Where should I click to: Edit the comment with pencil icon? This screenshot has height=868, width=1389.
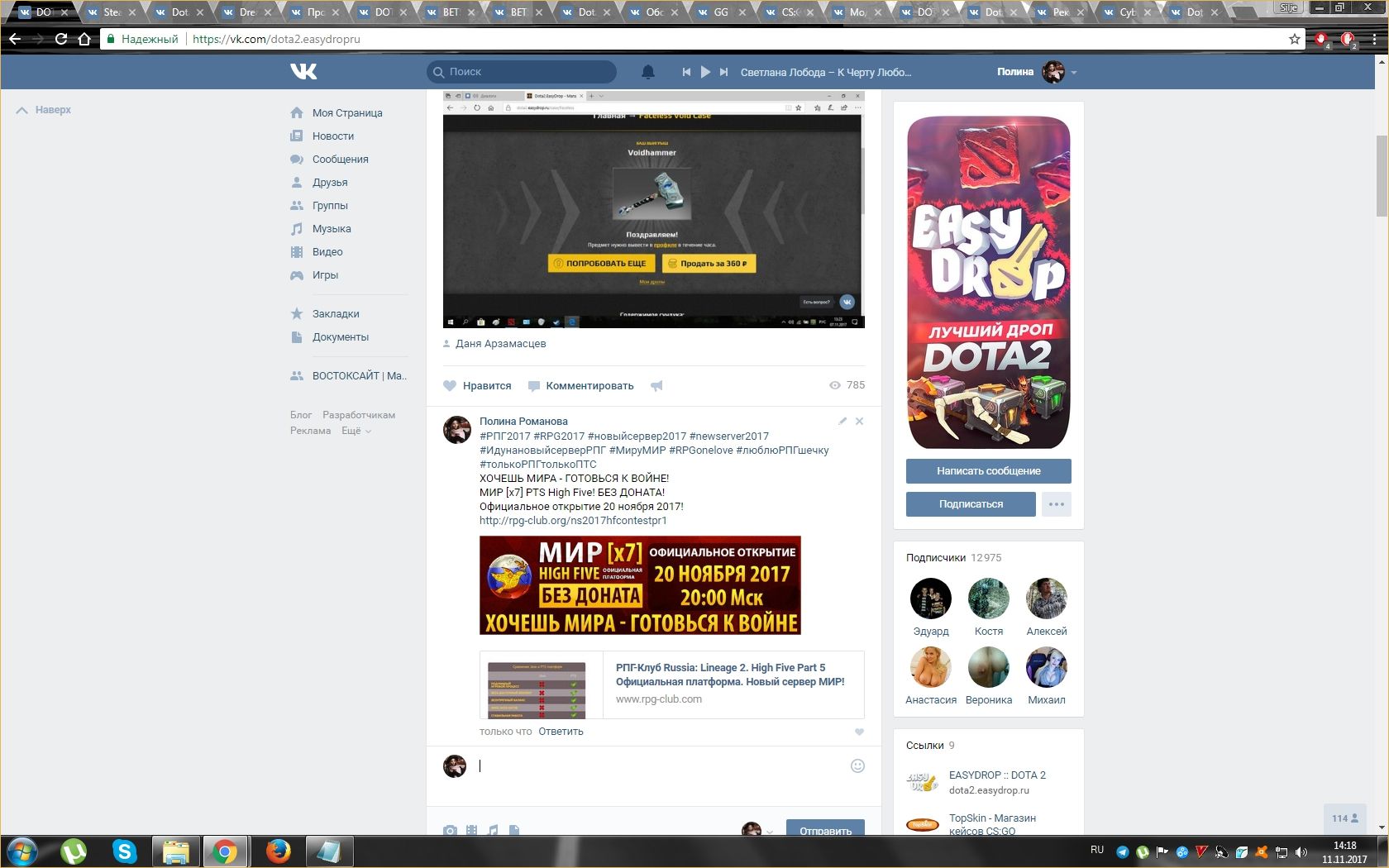pyautogui.click(x=842, y=422)
